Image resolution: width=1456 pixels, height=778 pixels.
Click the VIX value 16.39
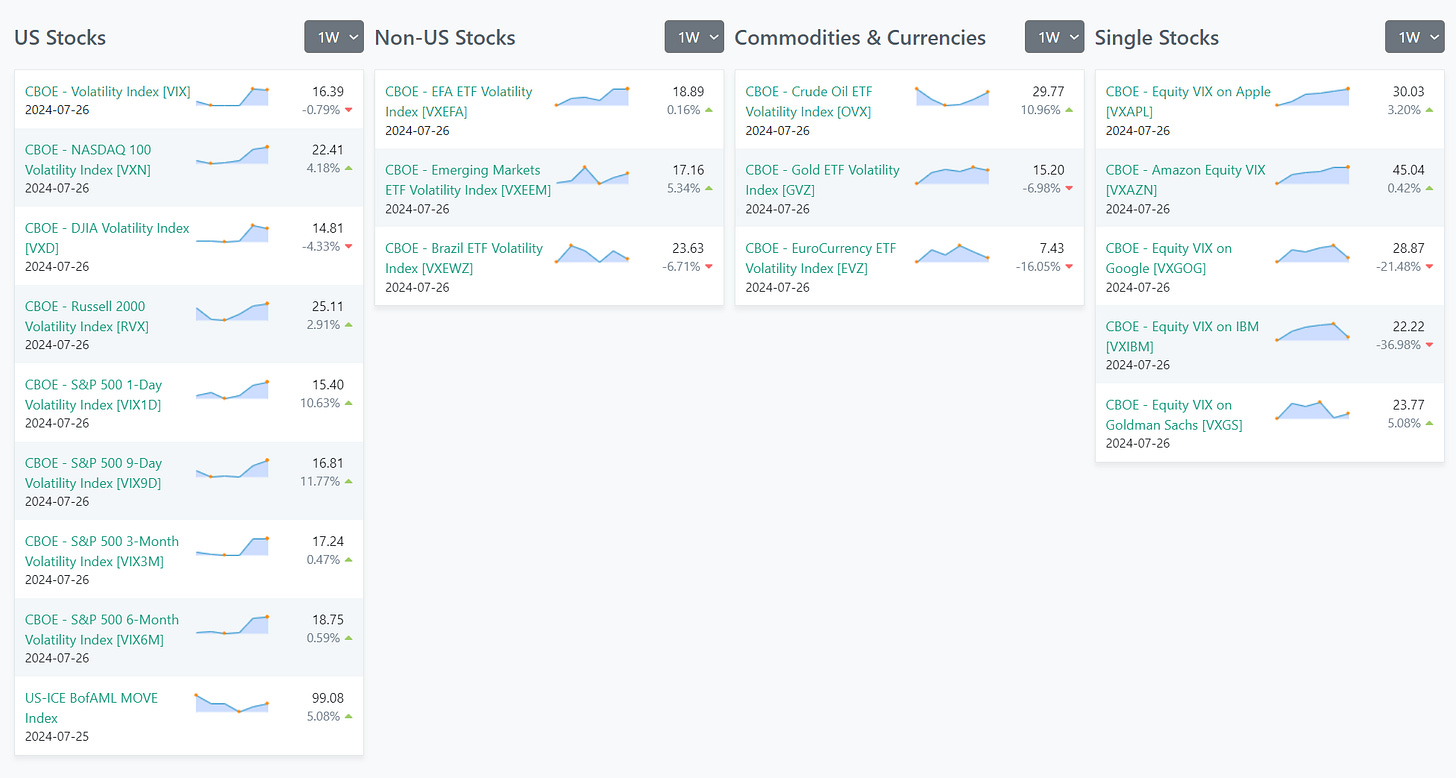(x=328, y=91)
